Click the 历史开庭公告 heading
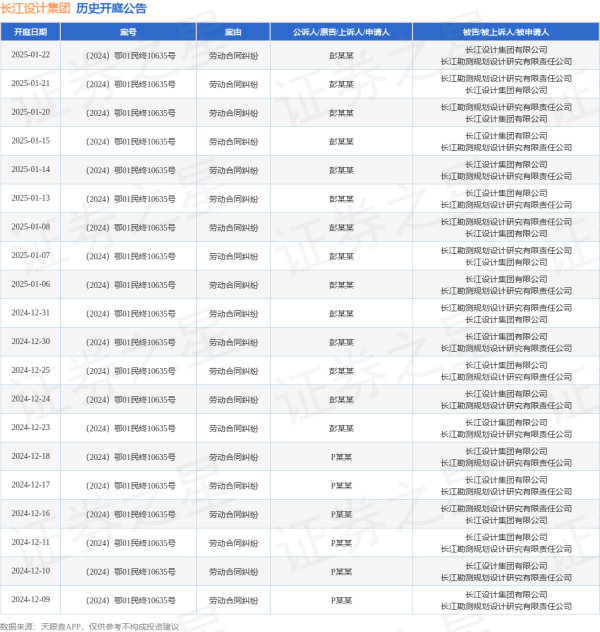This screenshot has height=632, width=600. 111,8
